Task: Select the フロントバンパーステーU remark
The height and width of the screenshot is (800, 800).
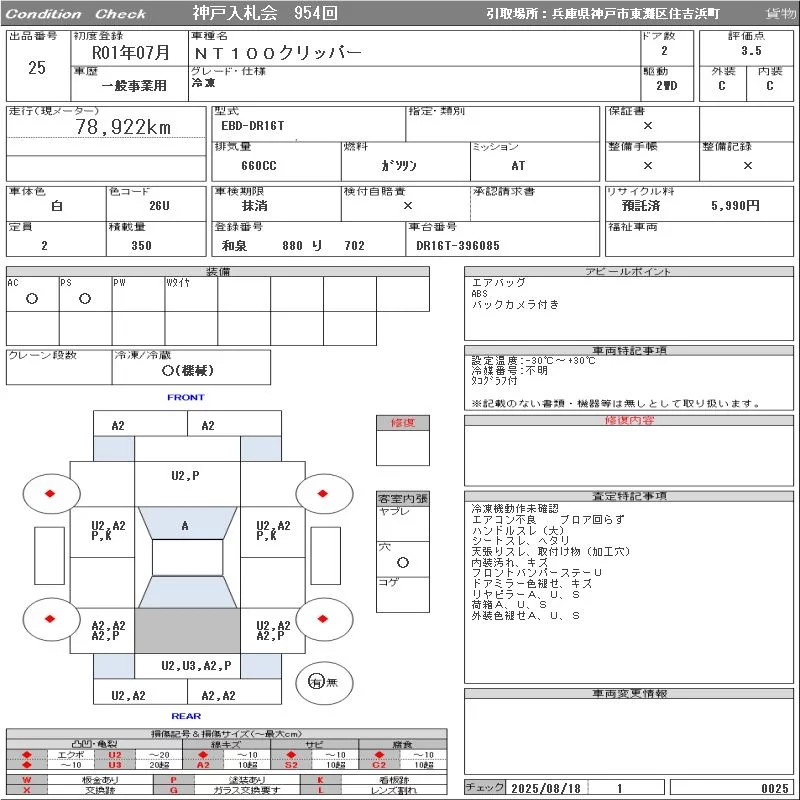Action: coord(536,572)
